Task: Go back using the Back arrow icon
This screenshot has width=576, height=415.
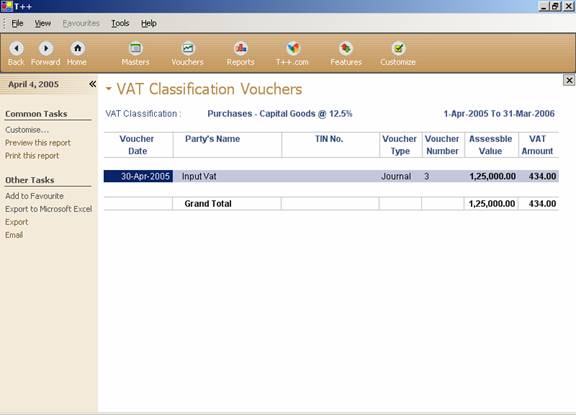Action: [16, 48]
